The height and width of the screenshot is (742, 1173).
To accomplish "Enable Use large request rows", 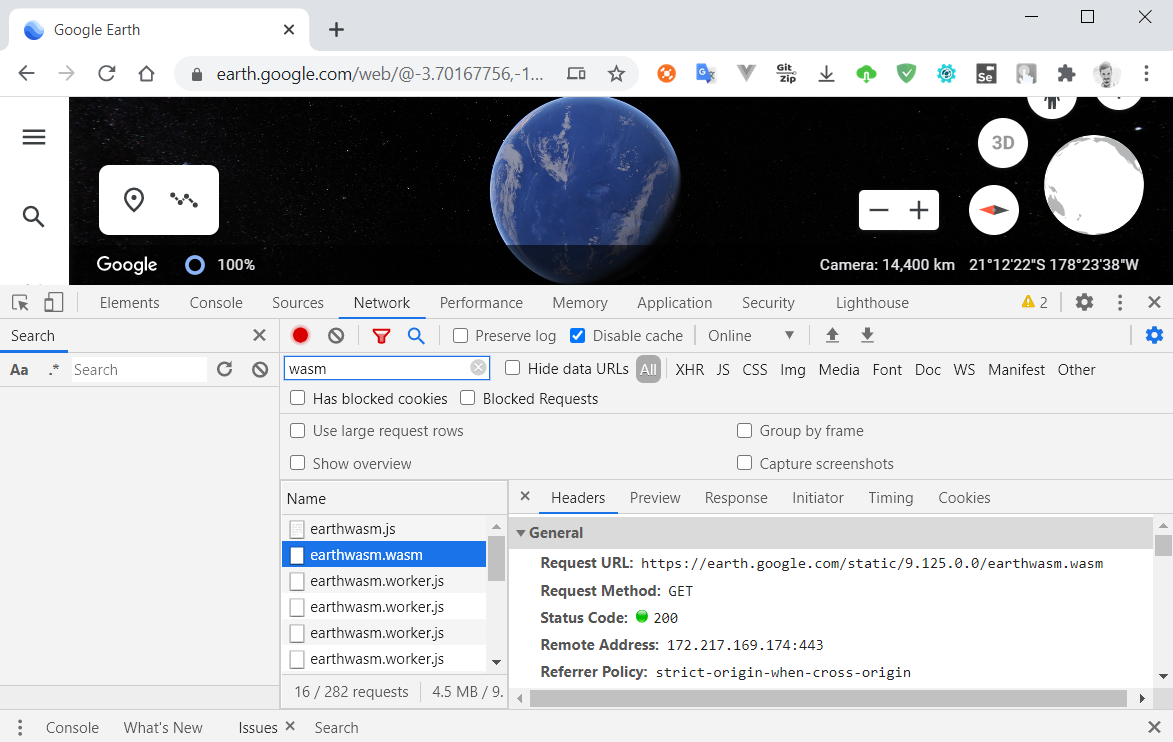I will [x=298, y=430].
